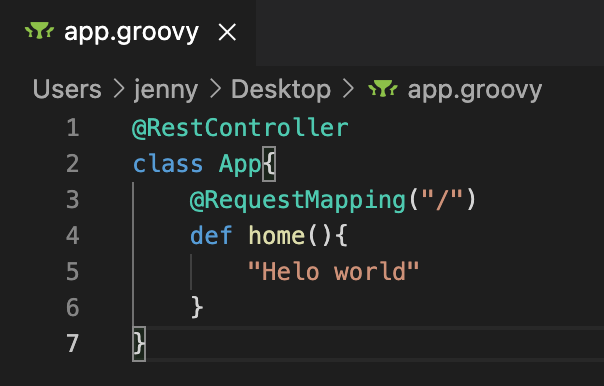Click line number 3 in the gutter
The image size is (604, 386).
pyautogui.click(x=73, y=200)
